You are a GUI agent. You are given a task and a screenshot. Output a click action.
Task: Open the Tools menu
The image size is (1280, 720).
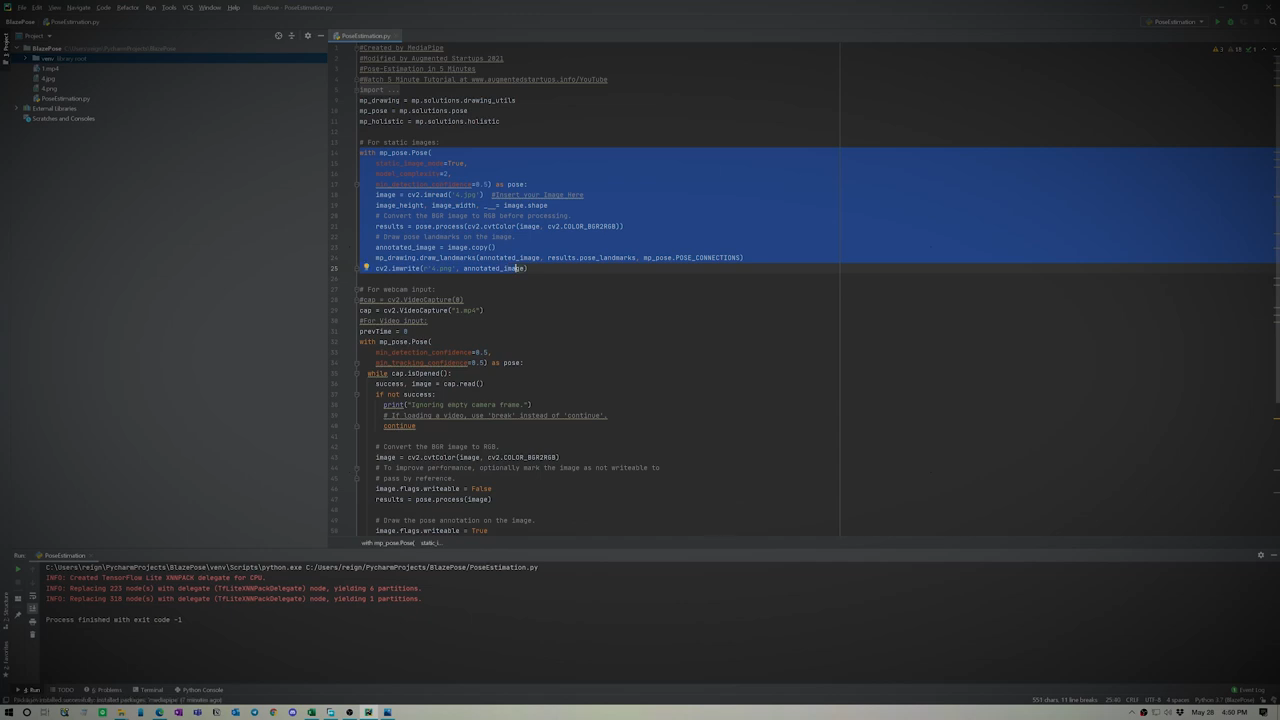pyautogui.click(x=169, y=7)
